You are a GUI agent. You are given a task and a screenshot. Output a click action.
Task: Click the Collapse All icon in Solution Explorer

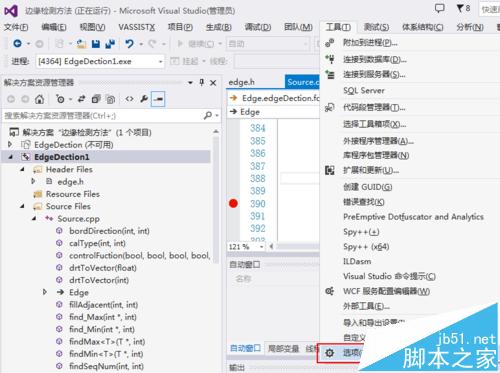tap(96, 99)
